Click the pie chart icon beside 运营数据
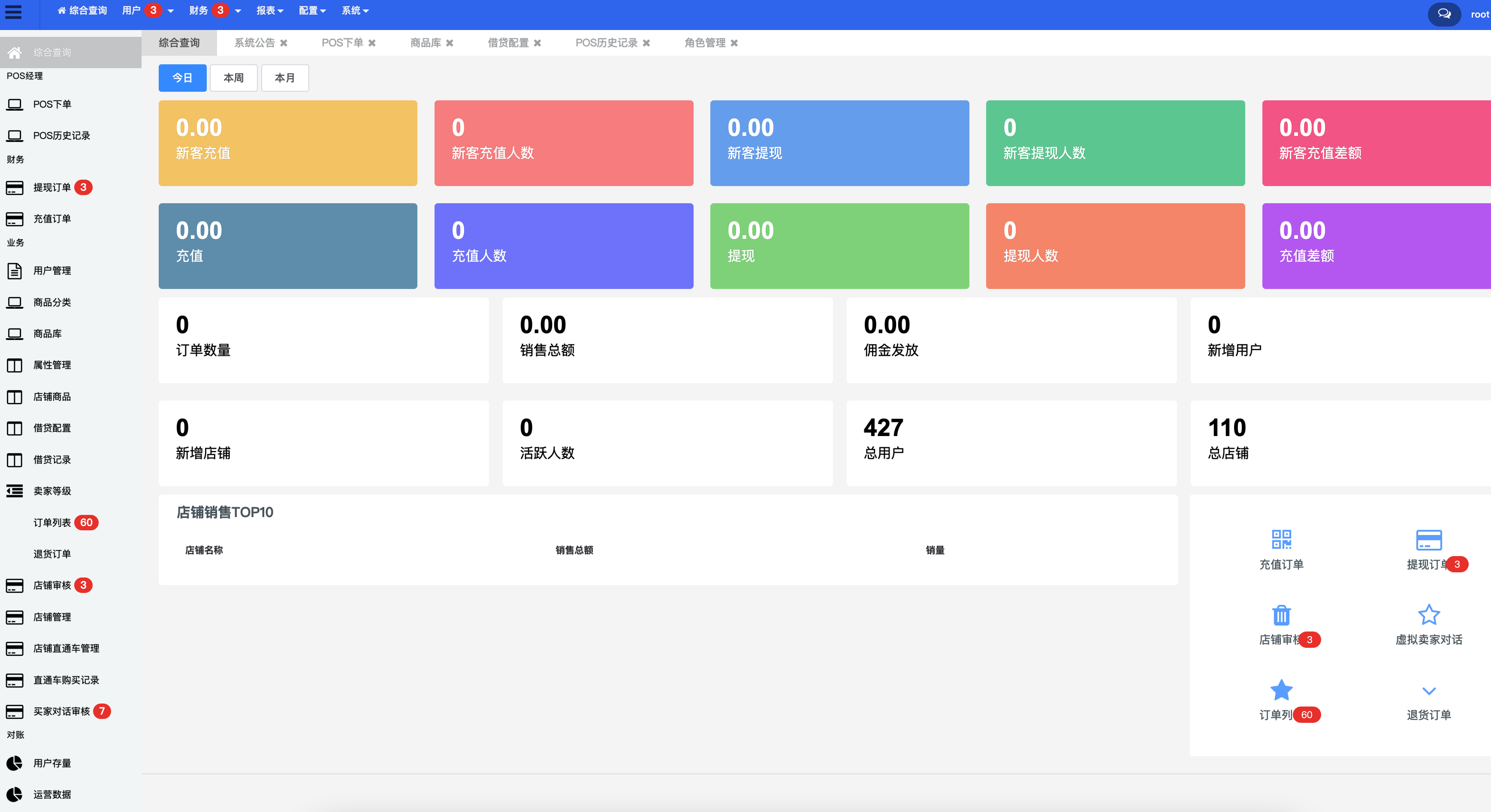This screenshot has width=1491, height=812. pyautogui.click(x=15, y=794)
